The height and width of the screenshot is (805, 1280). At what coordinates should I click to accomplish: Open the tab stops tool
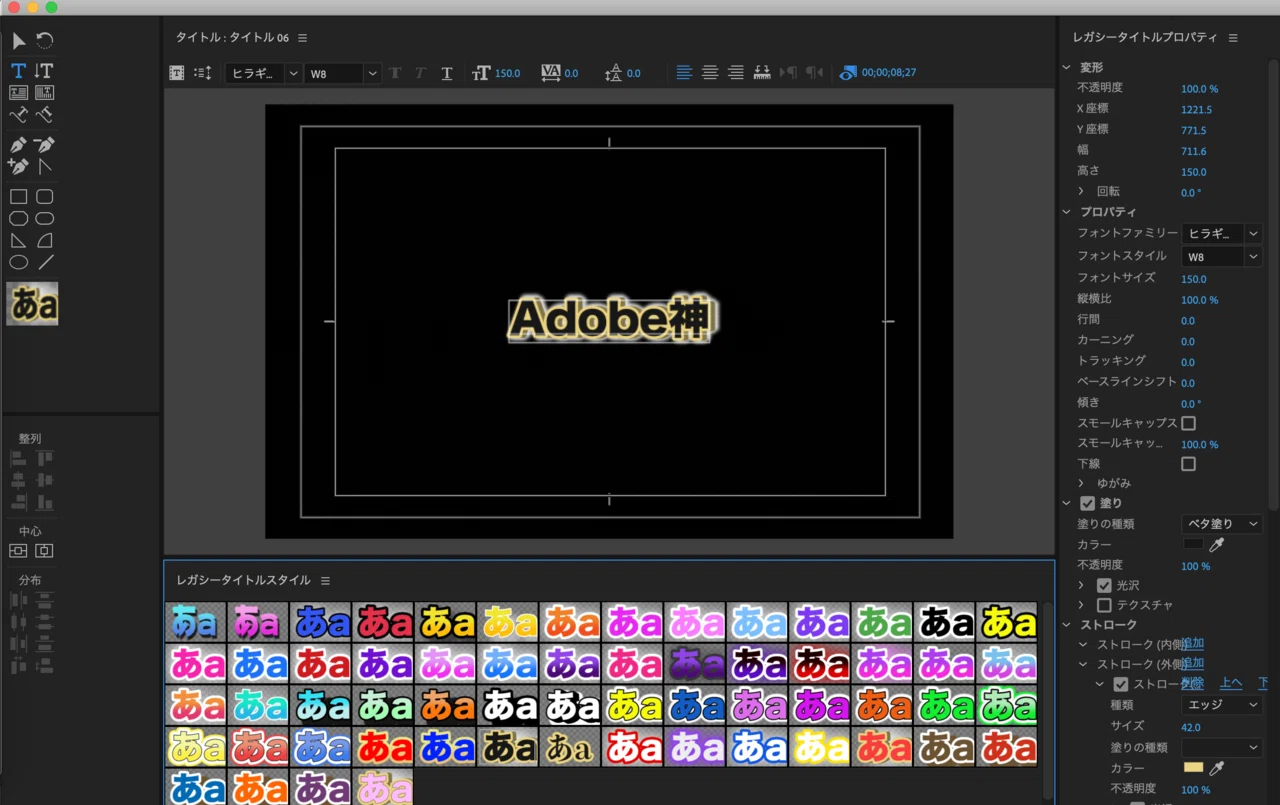[x=762, y=73]
